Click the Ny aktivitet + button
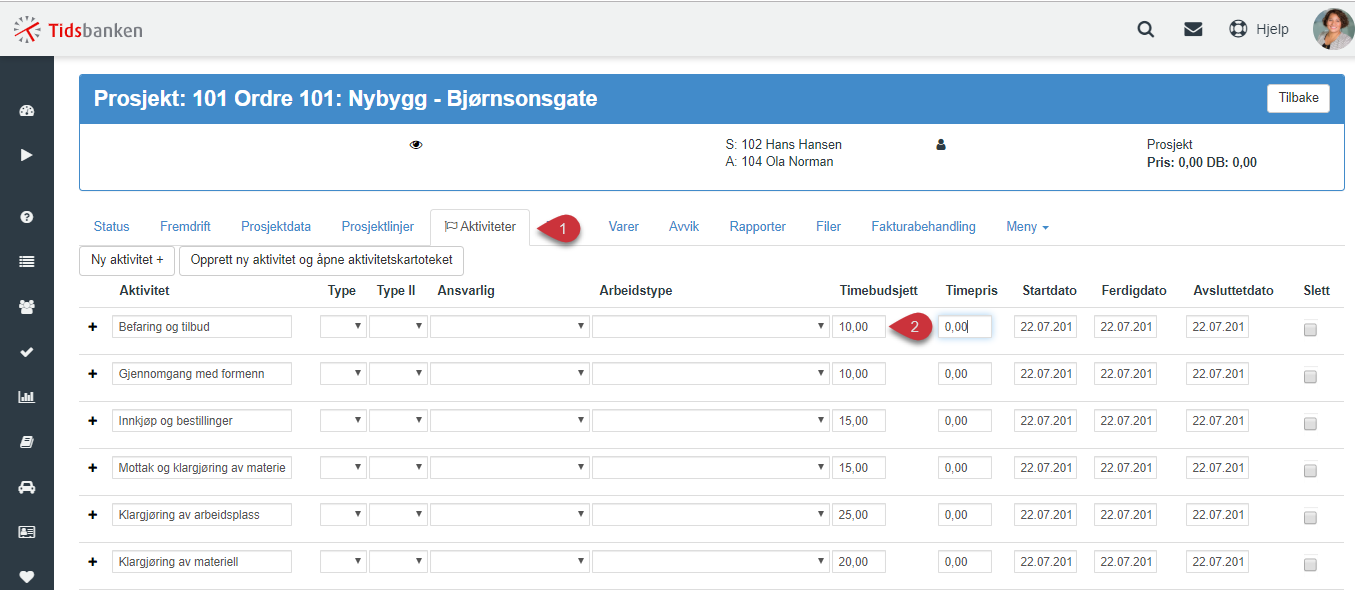 (127, 260)
